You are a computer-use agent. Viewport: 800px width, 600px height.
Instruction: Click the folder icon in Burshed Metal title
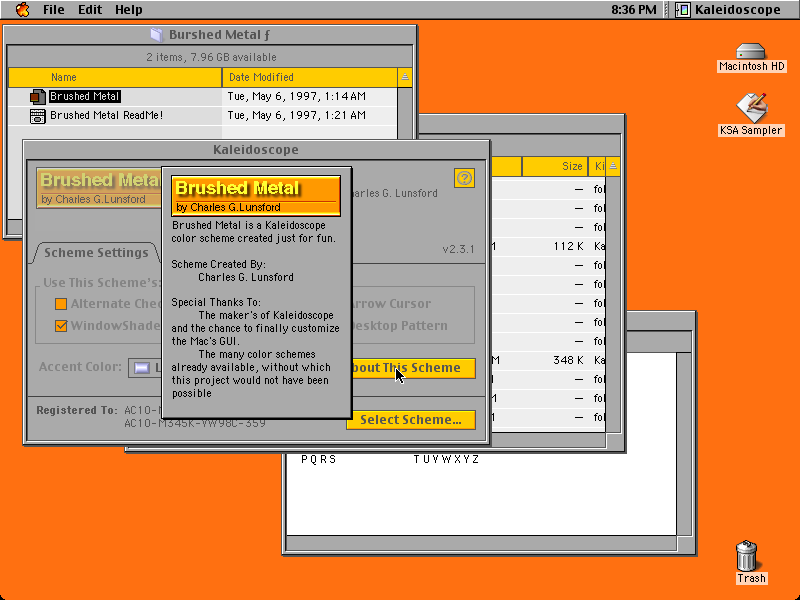(156, 35)
